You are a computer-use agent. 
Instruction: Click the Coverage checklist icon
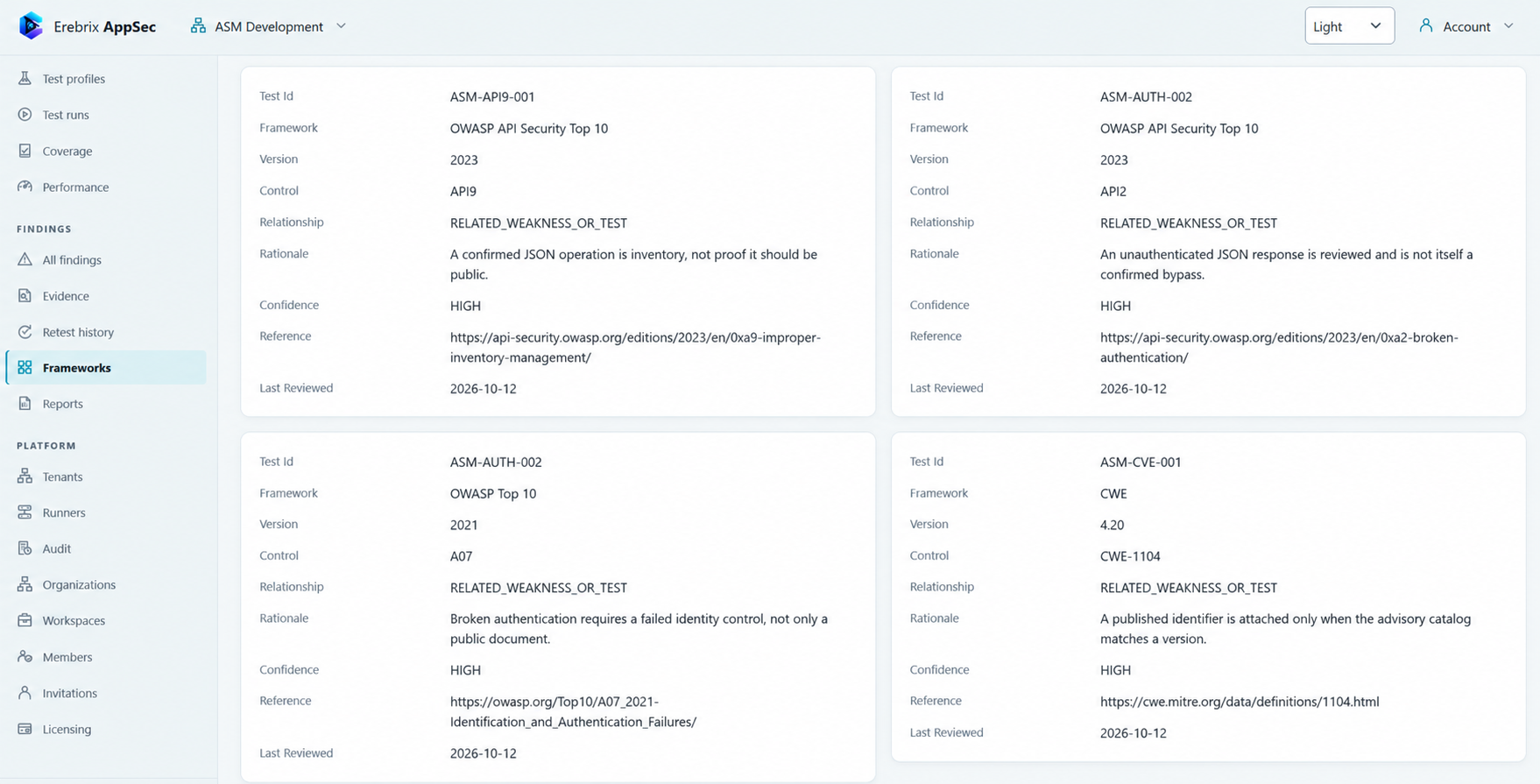25,151
